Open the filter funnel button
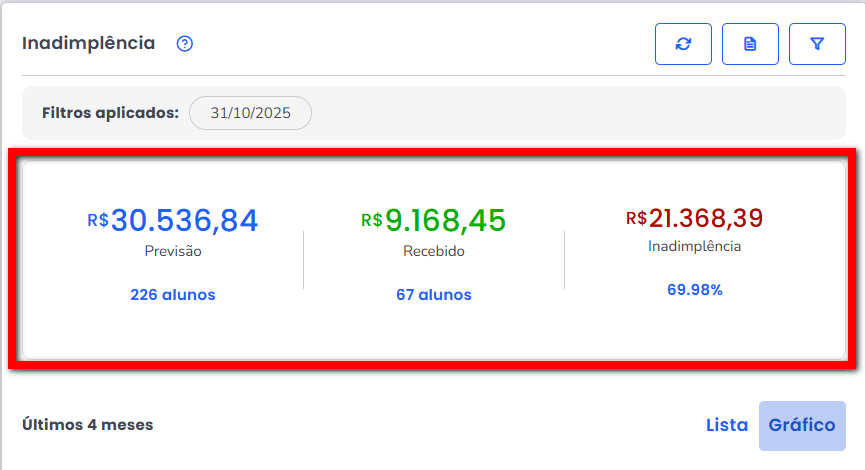This screenshot has width=865, height=470. [x=817, y=44]
